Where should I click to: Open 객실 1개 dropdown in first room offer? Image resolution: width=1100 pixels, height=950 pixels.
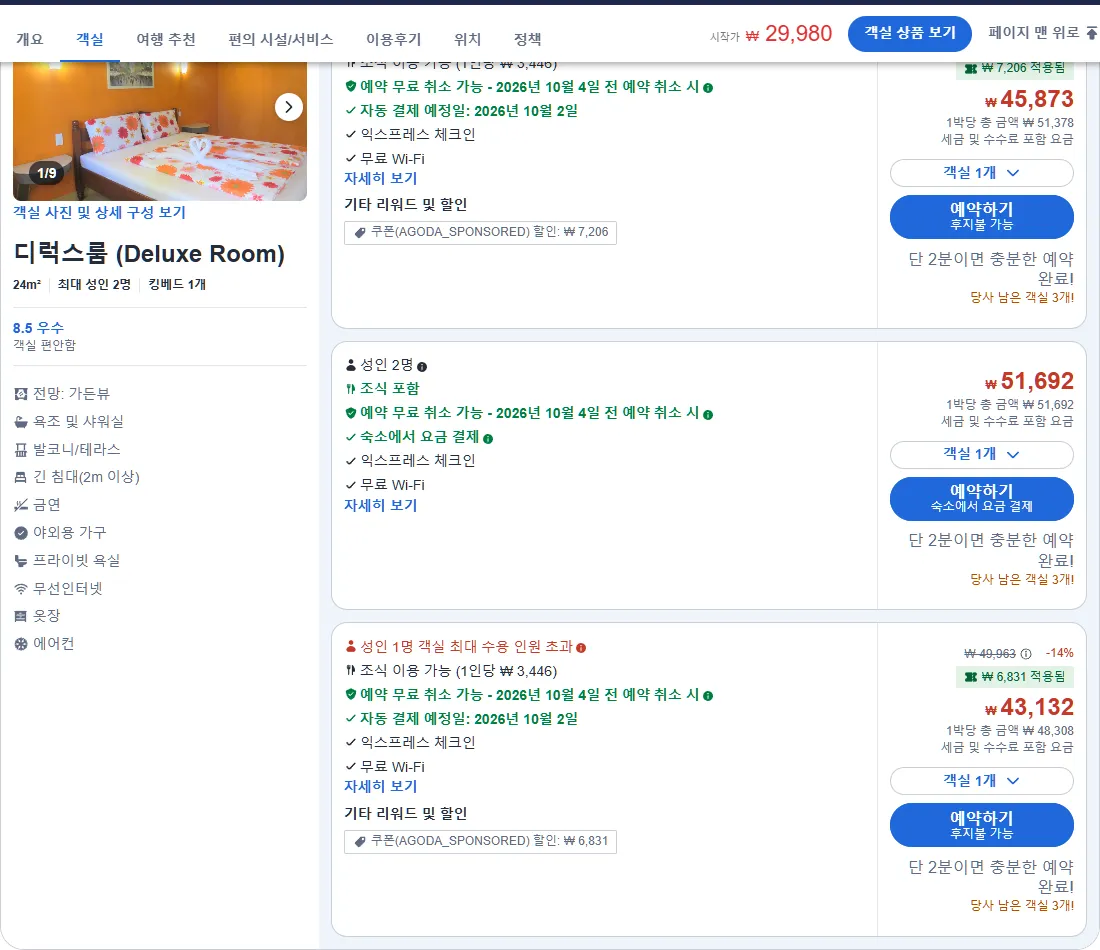tap(981, 173)
